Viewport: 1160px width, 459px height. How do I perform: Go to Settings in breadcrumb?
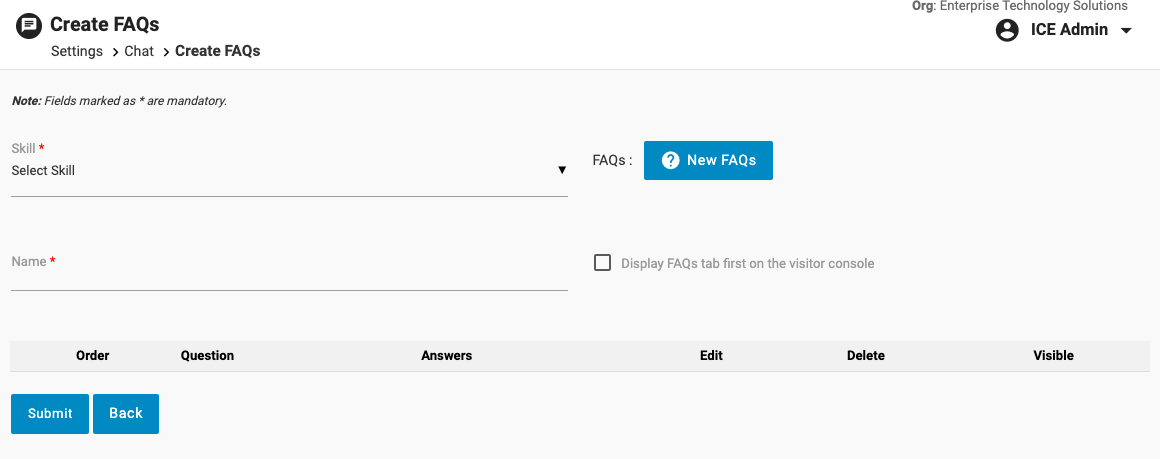coord(77,51)
